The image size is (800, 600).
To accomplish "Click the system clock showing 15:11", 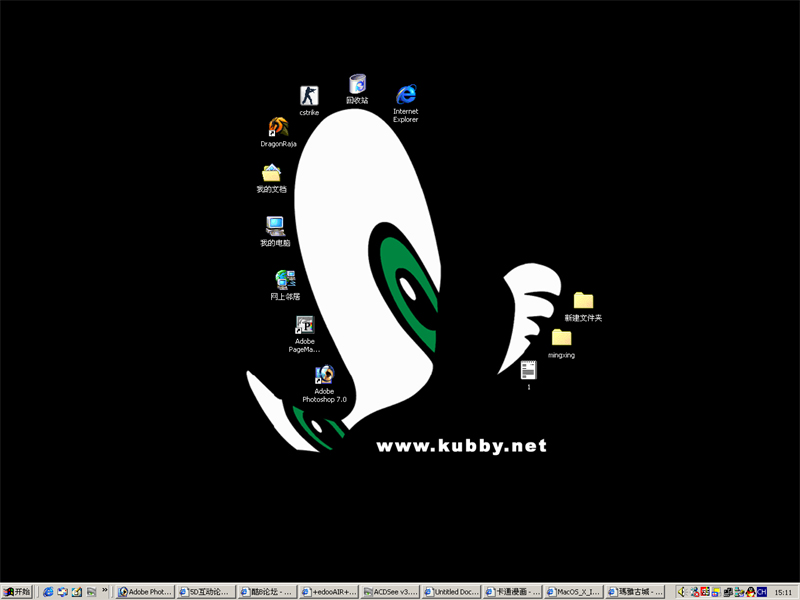I will coord(783,592).
